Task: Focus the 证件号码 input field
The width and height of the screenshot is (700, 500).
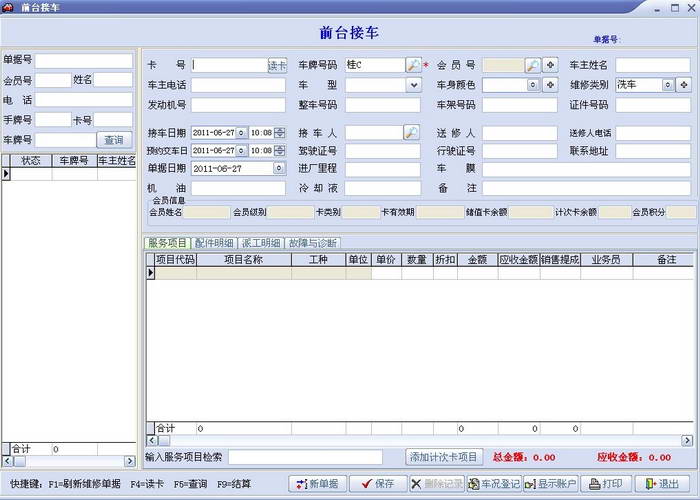Action: tap(653, 105)
